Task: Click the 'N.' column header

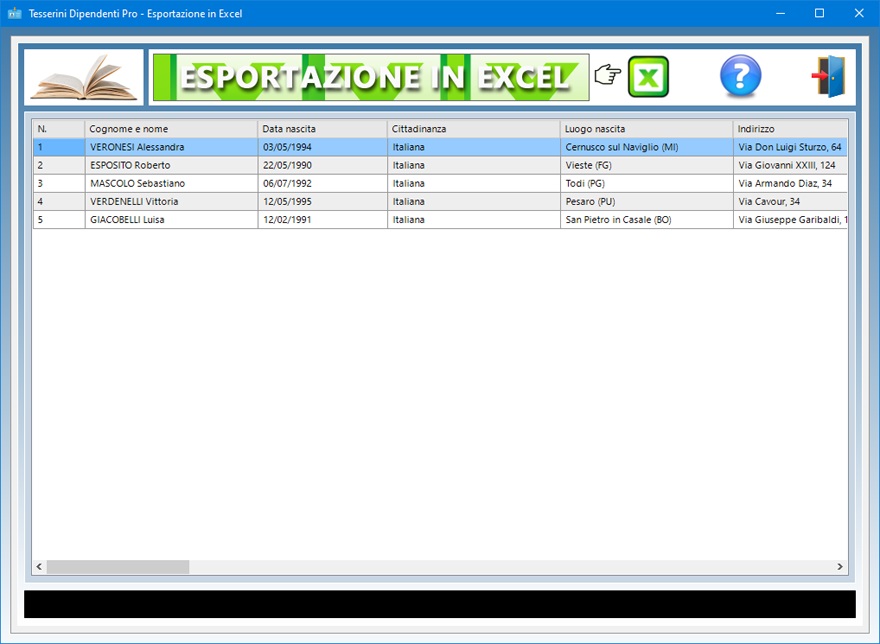Action: click(58, 129)
